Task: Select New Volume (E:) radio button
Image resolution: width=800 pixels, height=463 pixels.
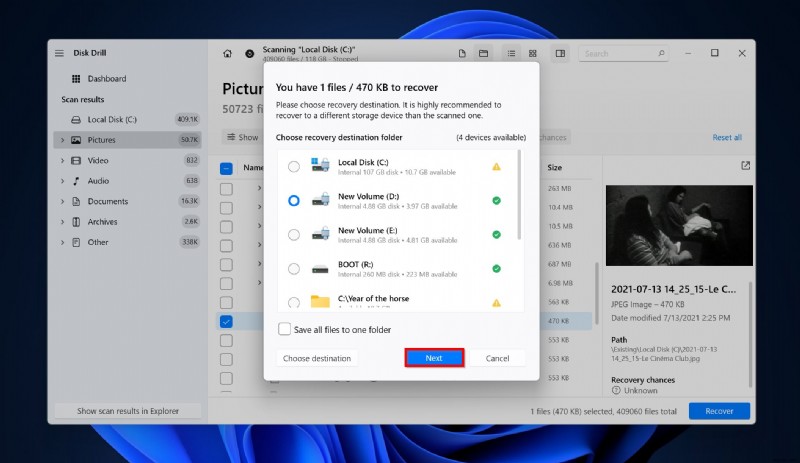Action: point(294,235)
